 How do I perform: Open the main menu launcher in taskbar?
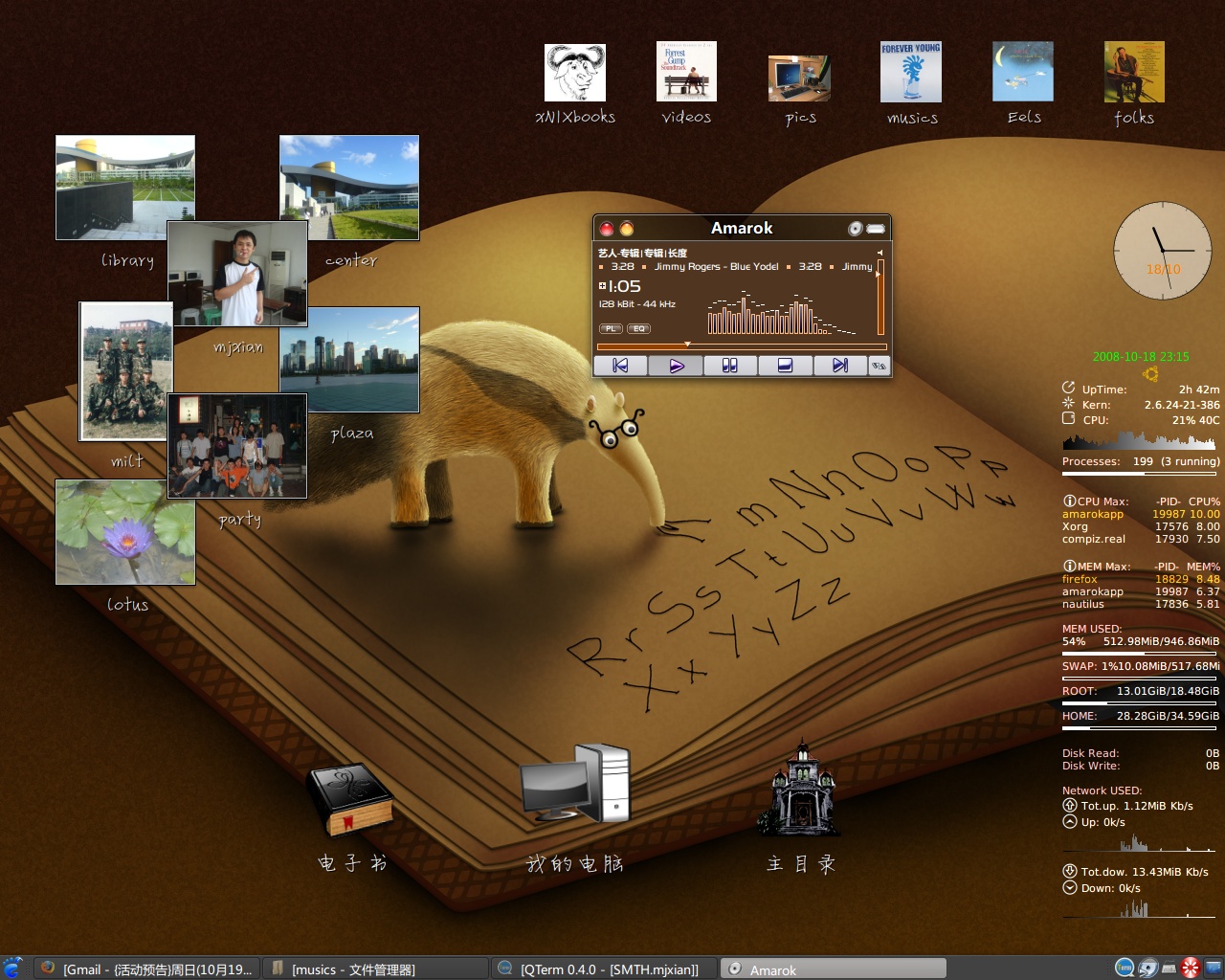tap(12, 969)
